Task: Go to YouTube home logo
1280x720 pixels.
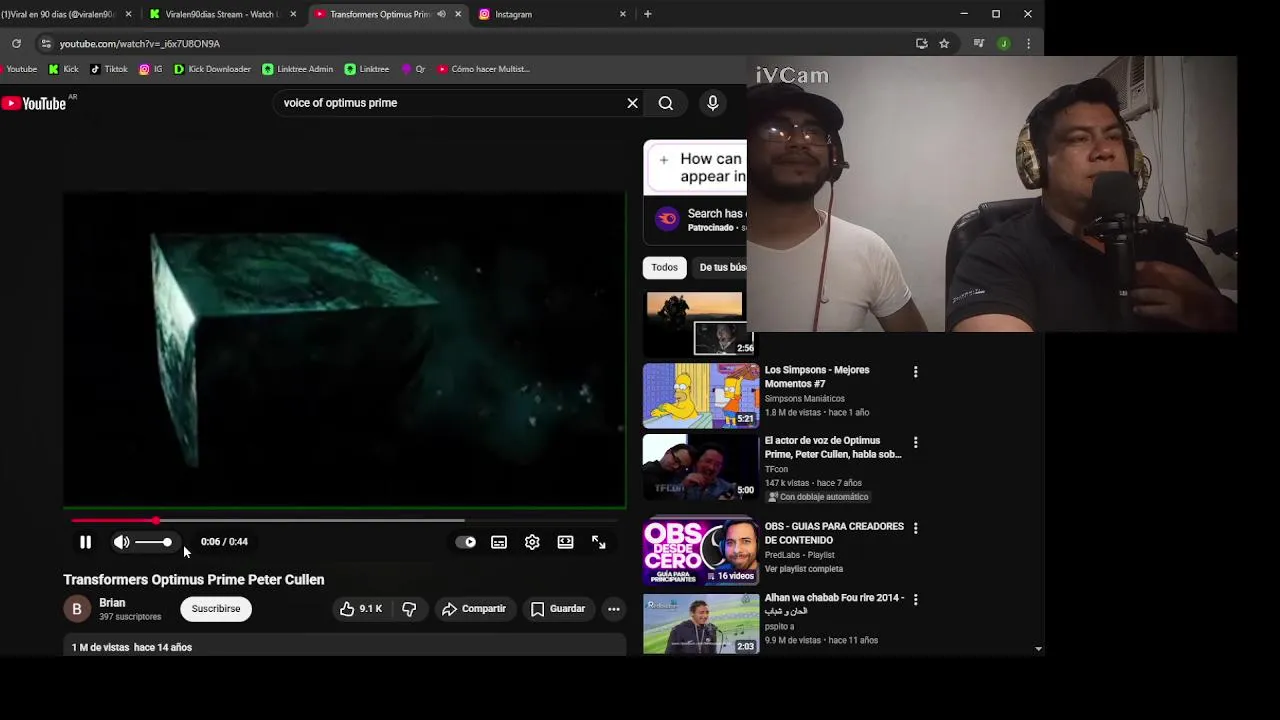Action: (34, 103)
